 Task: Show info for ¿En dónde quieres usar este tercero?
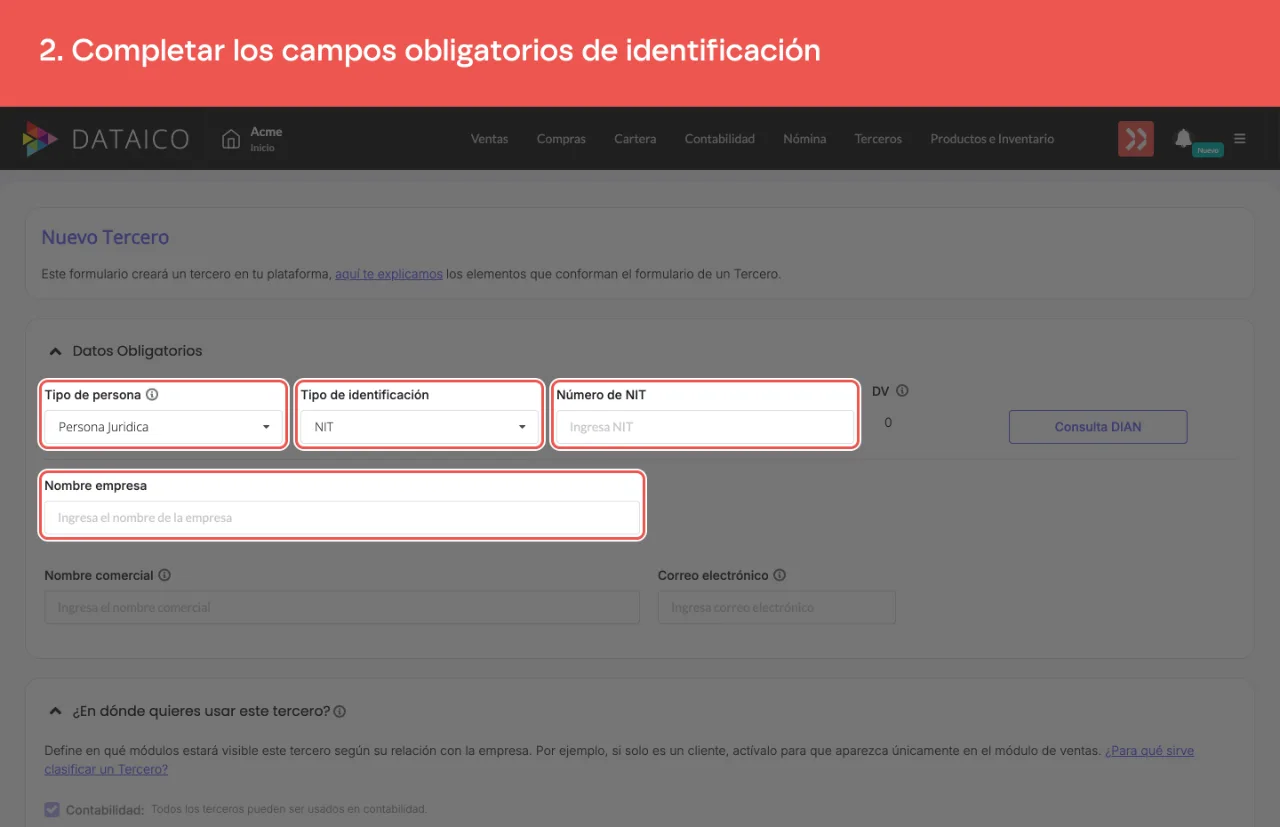pos(340,712)
